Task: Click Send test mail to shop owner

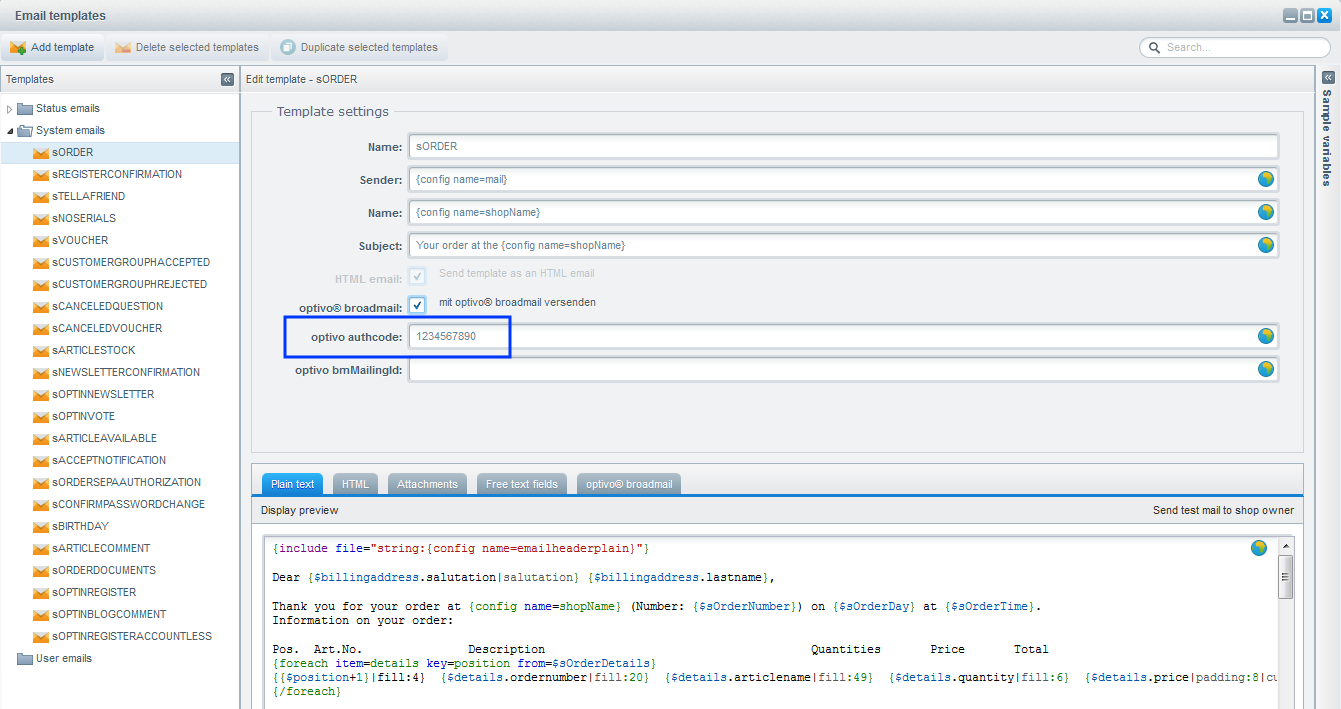Action: coord(1223,510)
